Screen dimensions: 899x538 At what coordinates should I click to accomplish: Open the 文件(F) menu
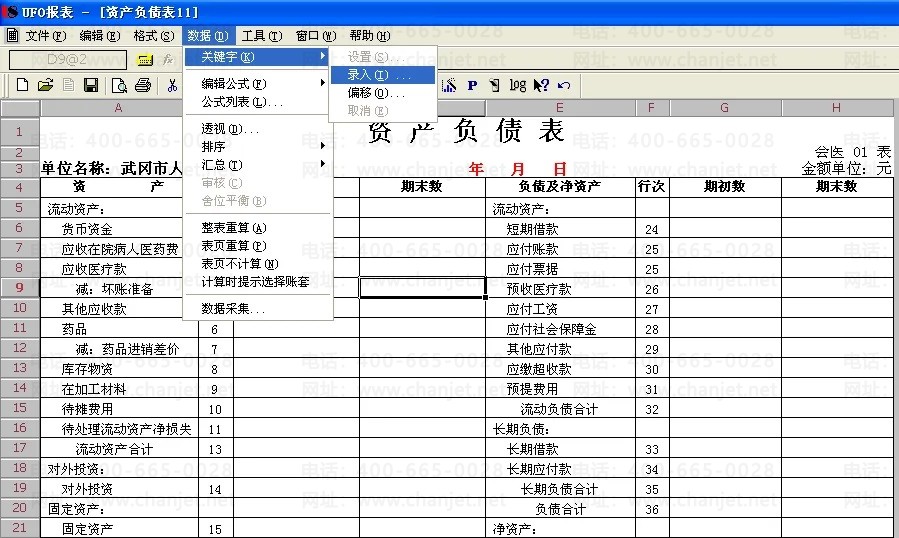coord(46,36)
